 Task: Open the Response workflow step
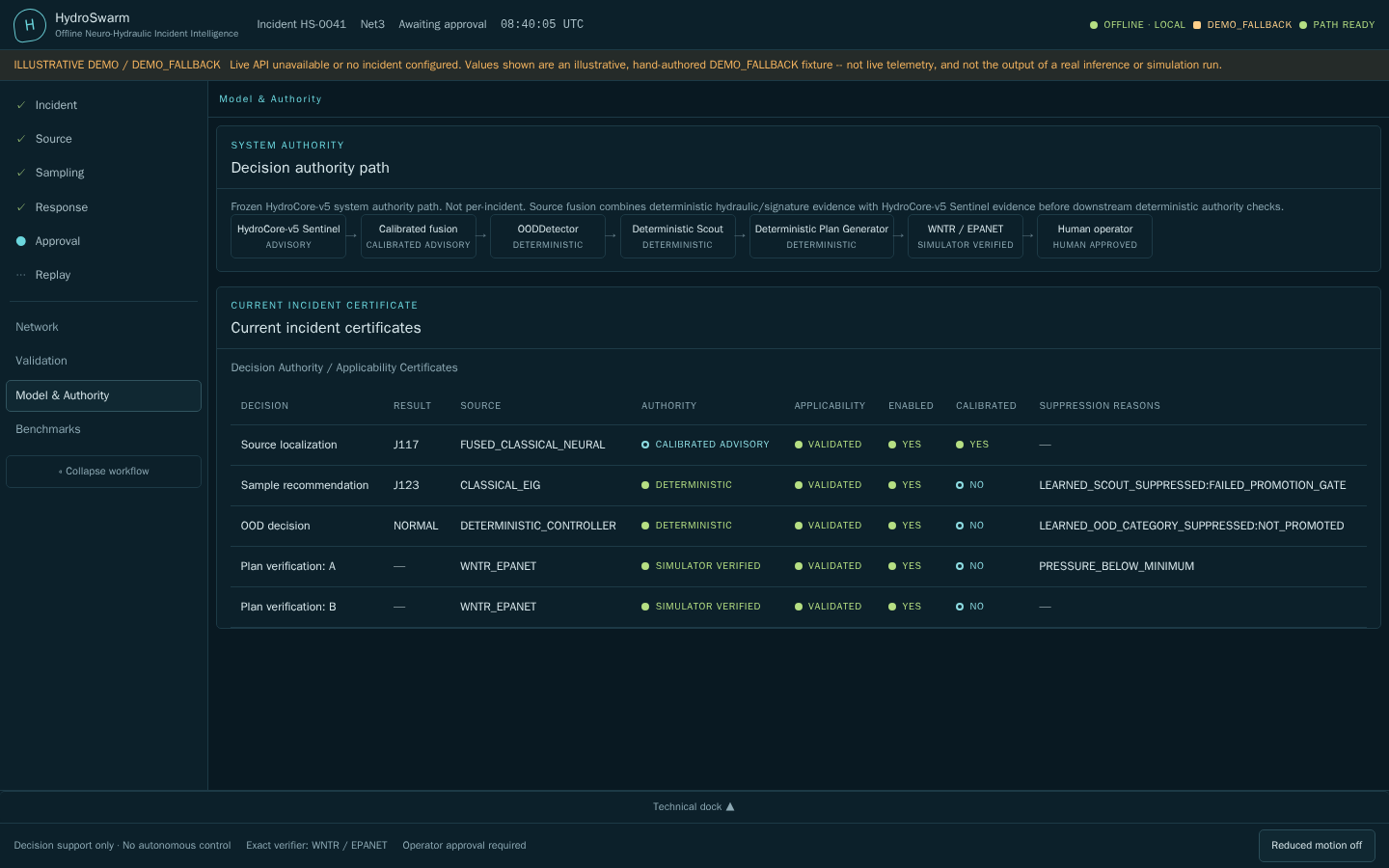pyautogui.click(x=103, y=207)
